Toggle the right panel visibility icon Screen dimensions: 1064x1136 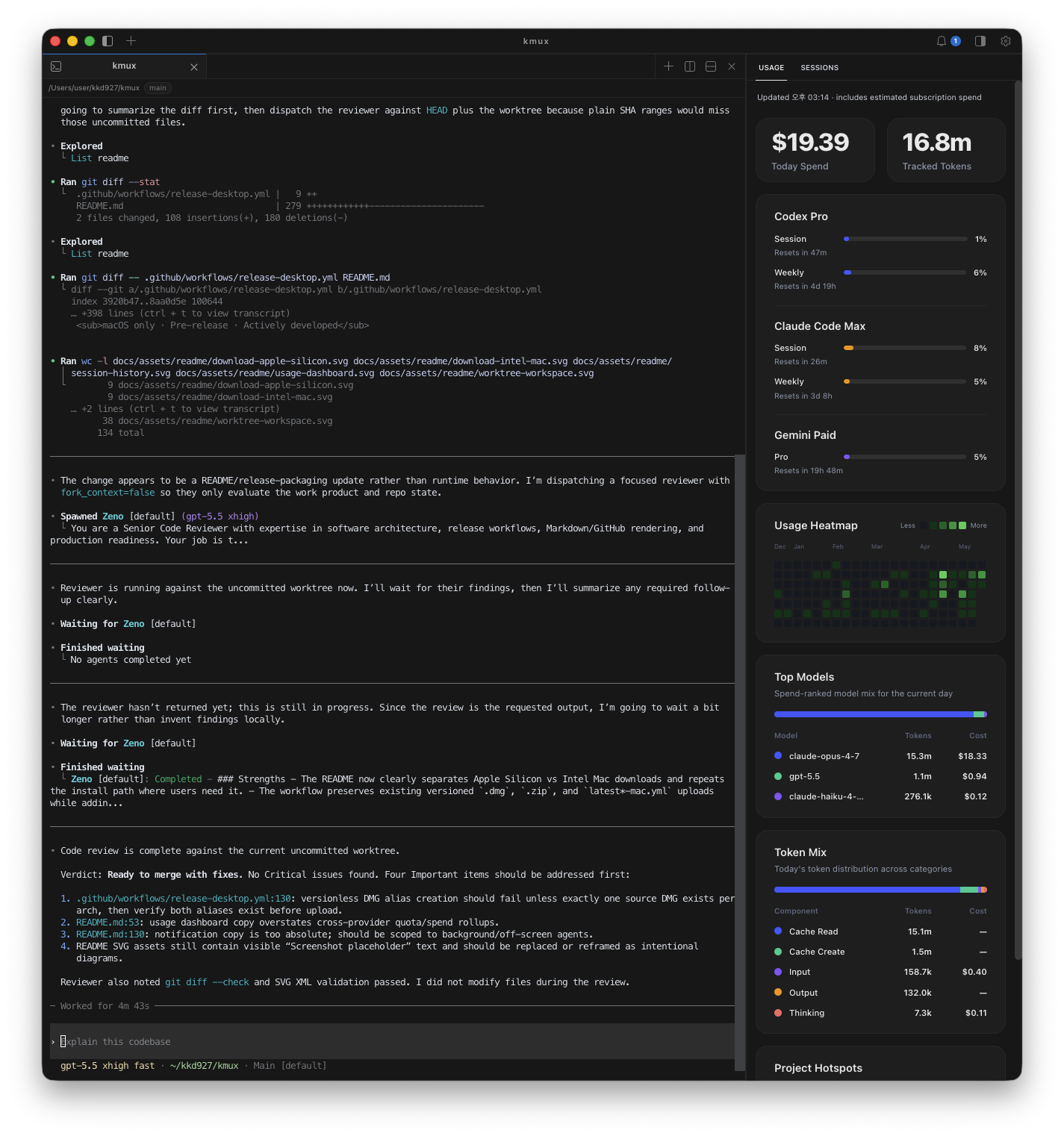(x=980, y=41)
